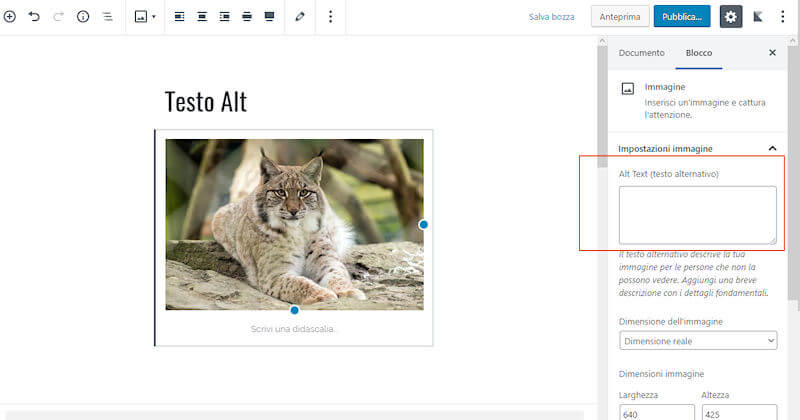800x420 pixels.
Task: Open Dimensione dell'immagine dropdown
Action: tap(698, 340)
